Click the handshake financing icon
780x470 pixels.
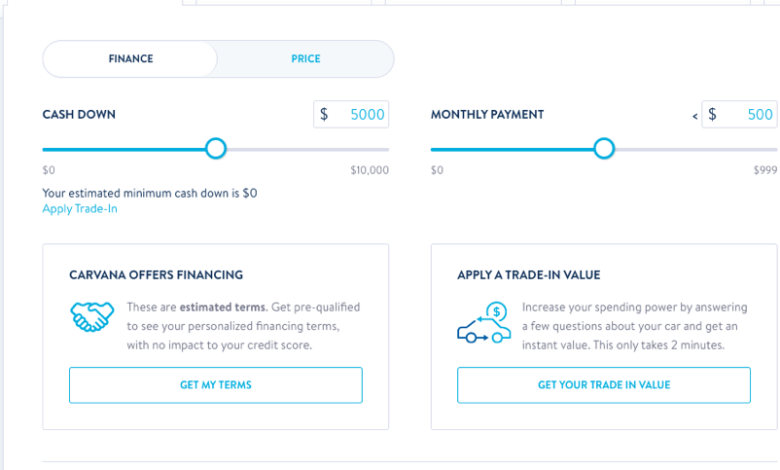[93, 318]
